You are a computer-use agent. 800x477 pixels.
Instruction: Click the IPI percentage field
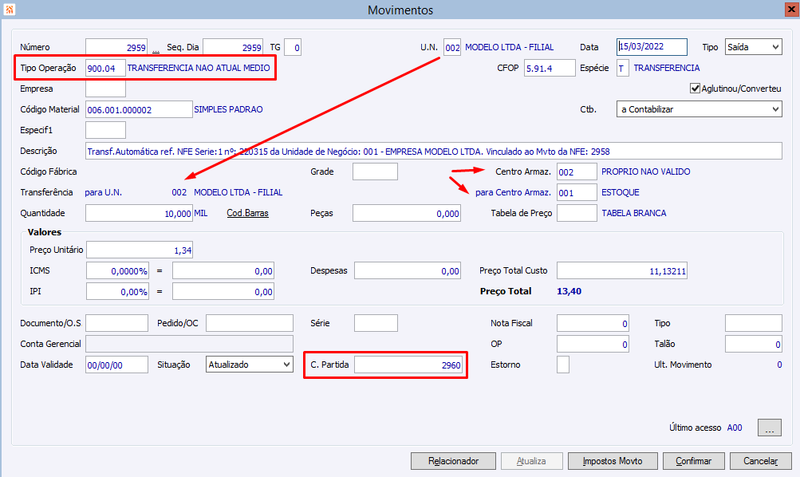(117, 292)
